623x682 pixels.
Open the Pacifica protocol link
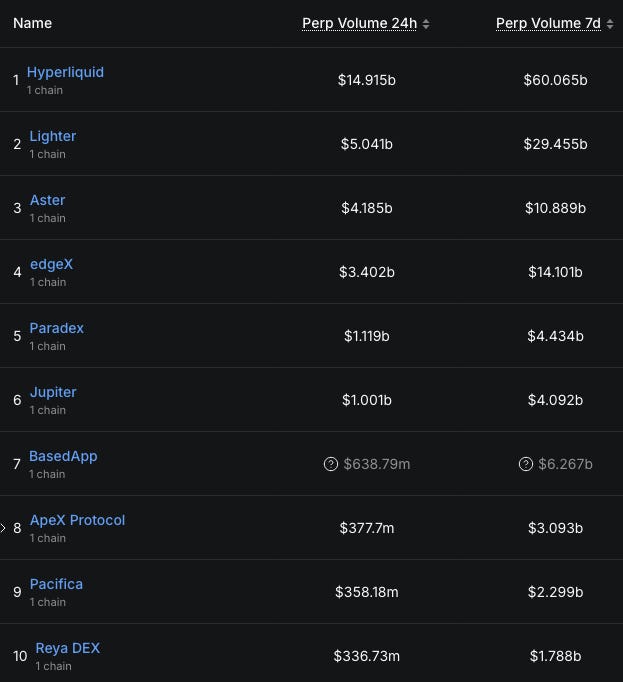pyautogui.click(x=56, y=584)
